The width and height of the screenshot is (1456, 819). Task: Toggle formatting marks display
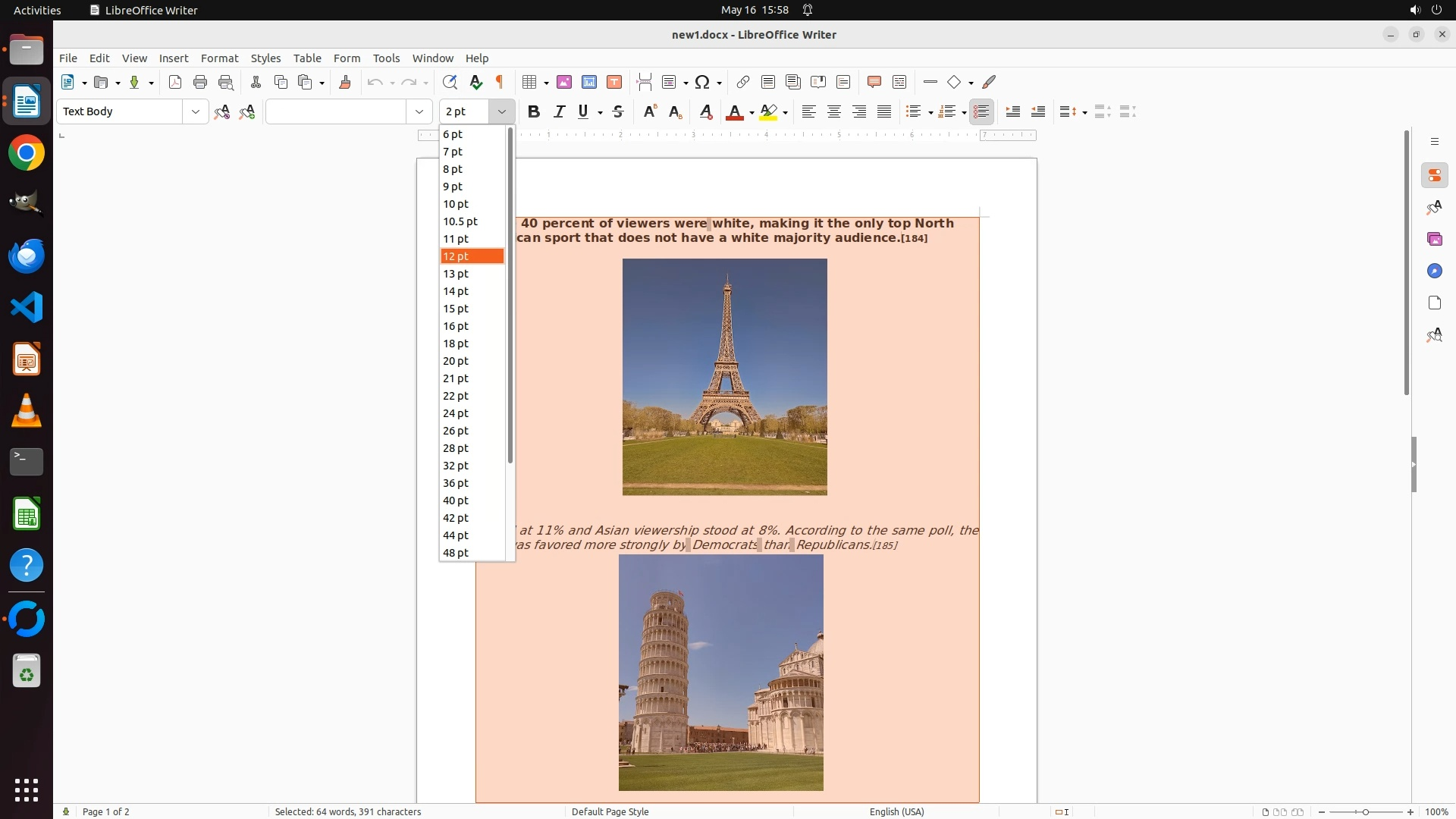coord(500,83)
